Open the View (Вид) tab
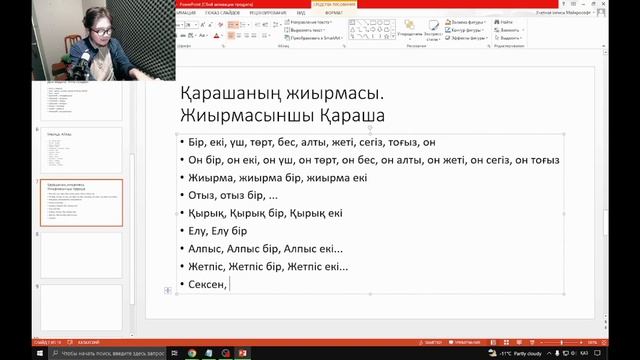Image resolution: width=640 pixels, height=360 pixels. pos(301,13)
